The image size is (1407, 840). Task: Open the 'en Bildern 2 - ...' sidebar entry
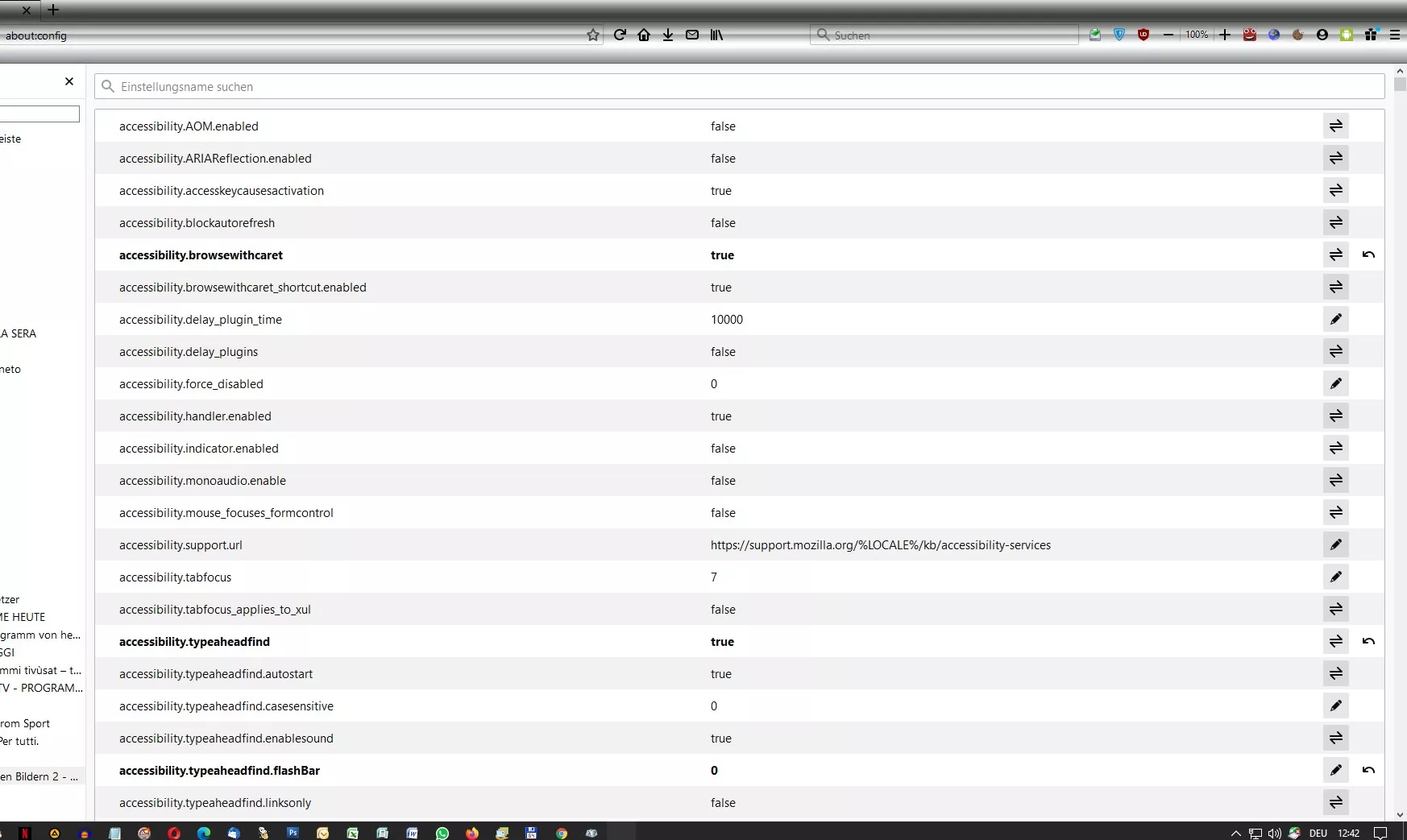(39, 776)
